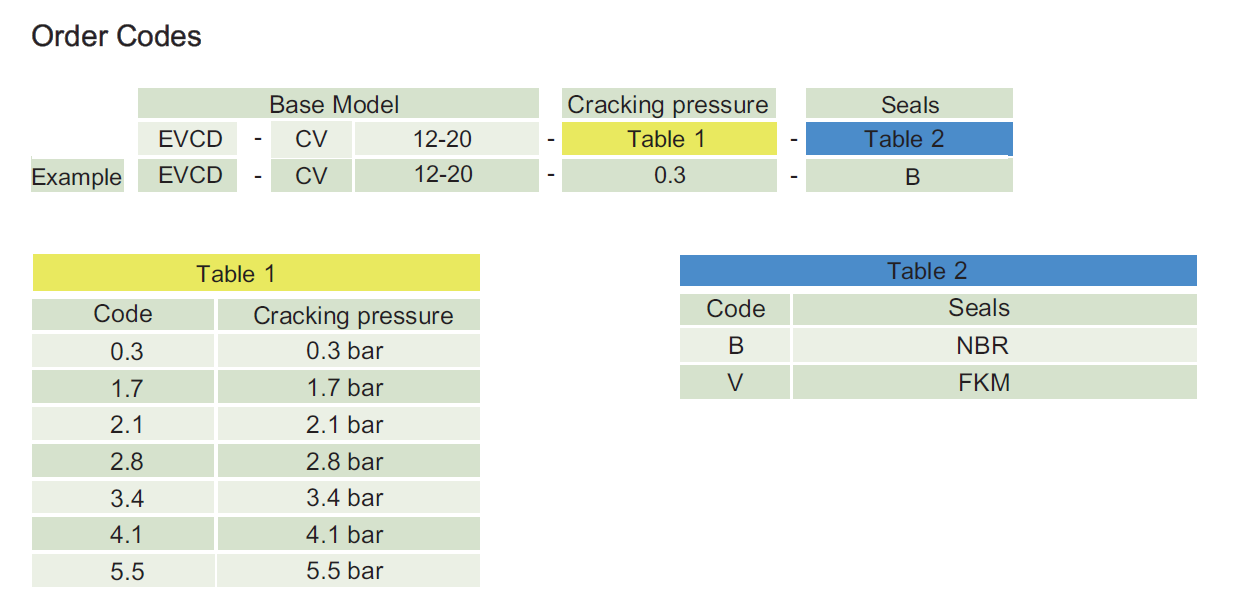The width and height of the screenshot is (1237, 602).
Task: Select the "Example" row label
Action: point(77,177)
